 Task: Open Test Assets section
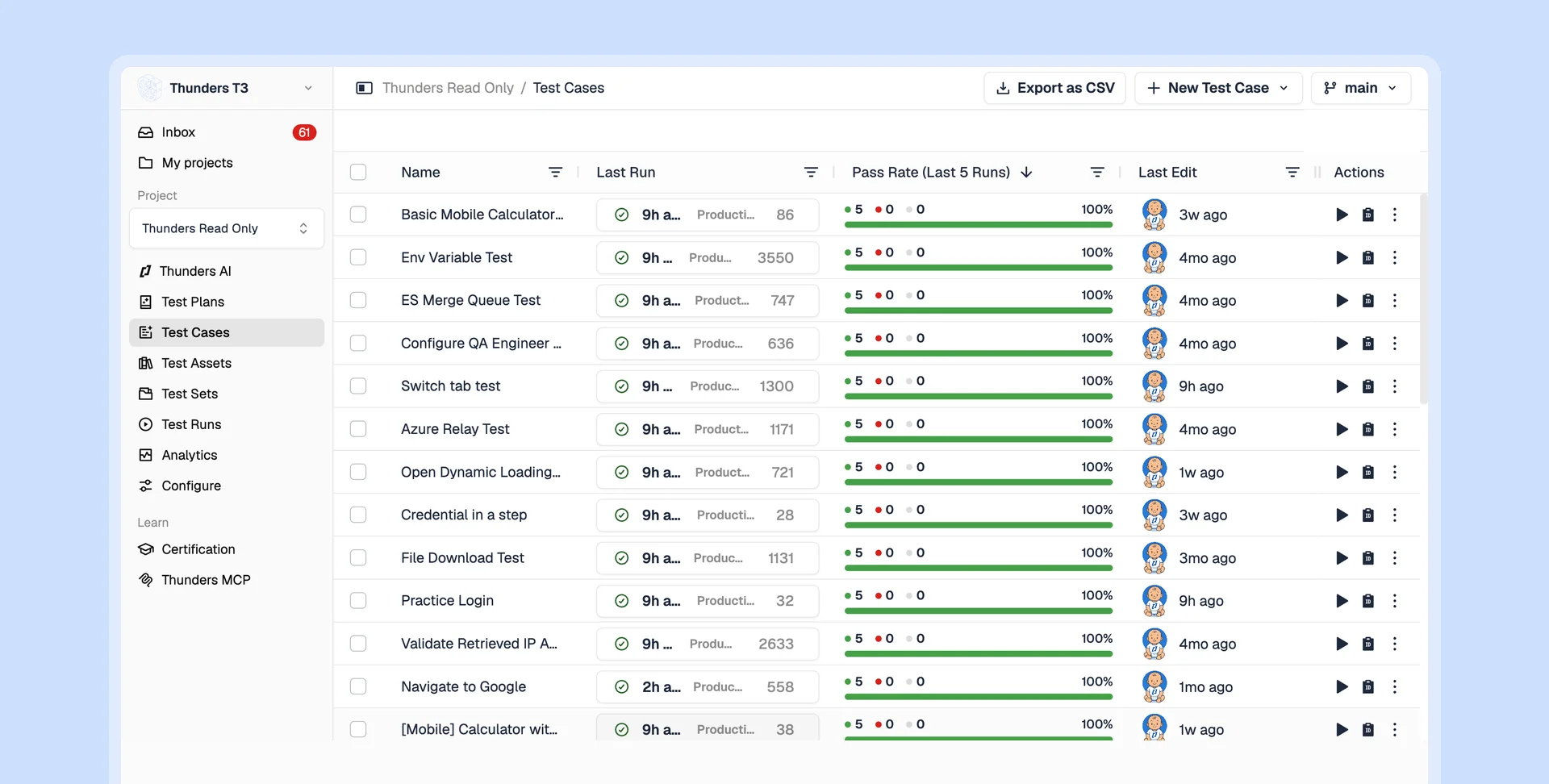coord(226,363)
